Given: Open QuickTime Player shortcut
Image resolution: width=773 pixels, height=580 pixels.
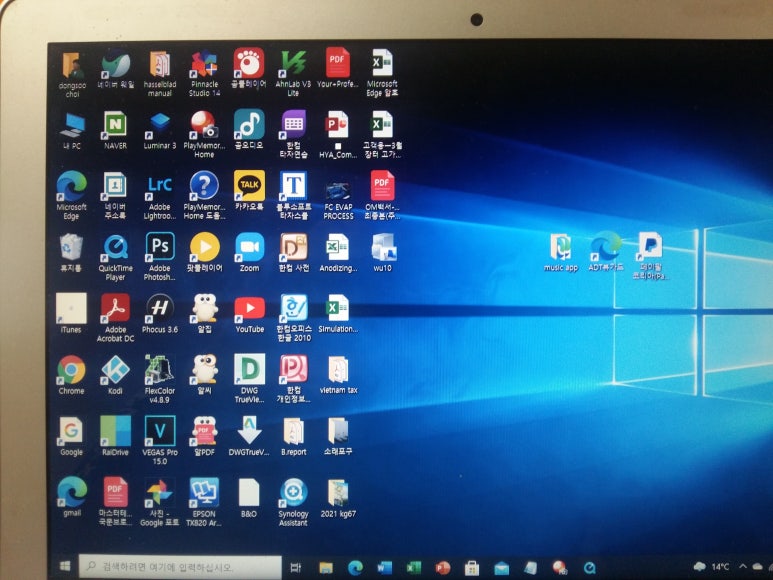Looking at the screenshot, I should [x=115, y=257].
